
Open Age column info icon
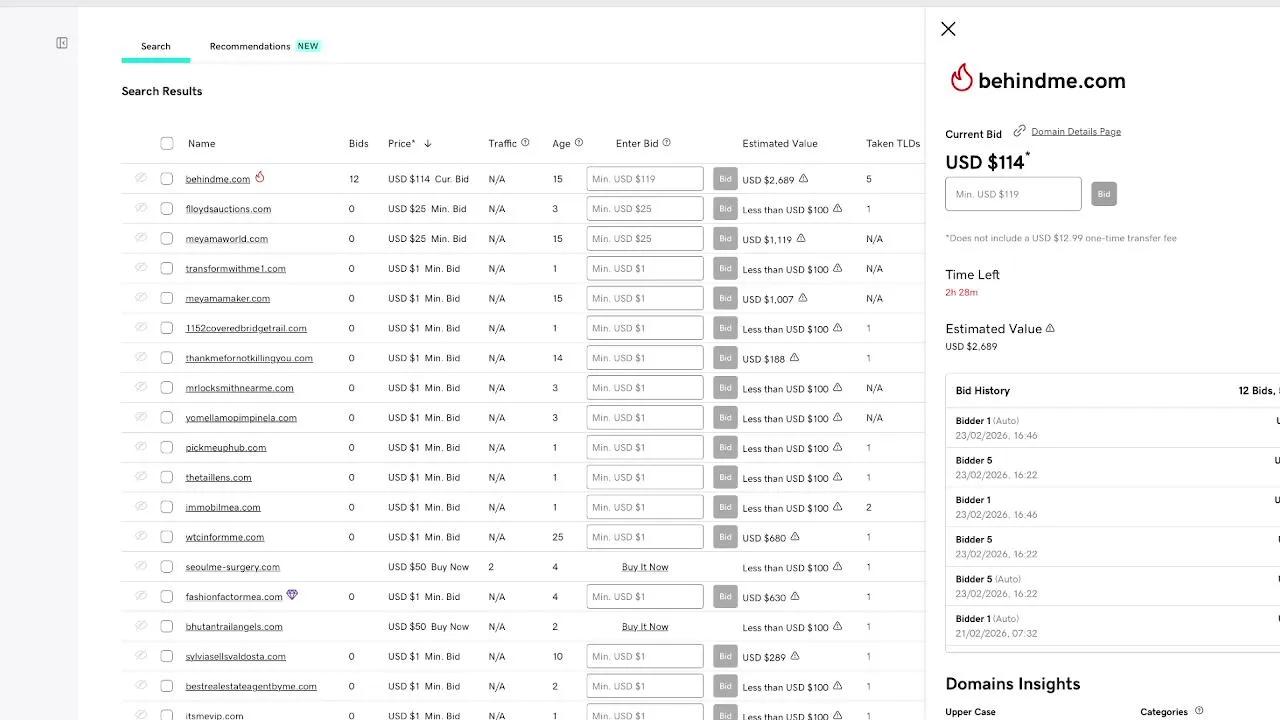[579, 143]
